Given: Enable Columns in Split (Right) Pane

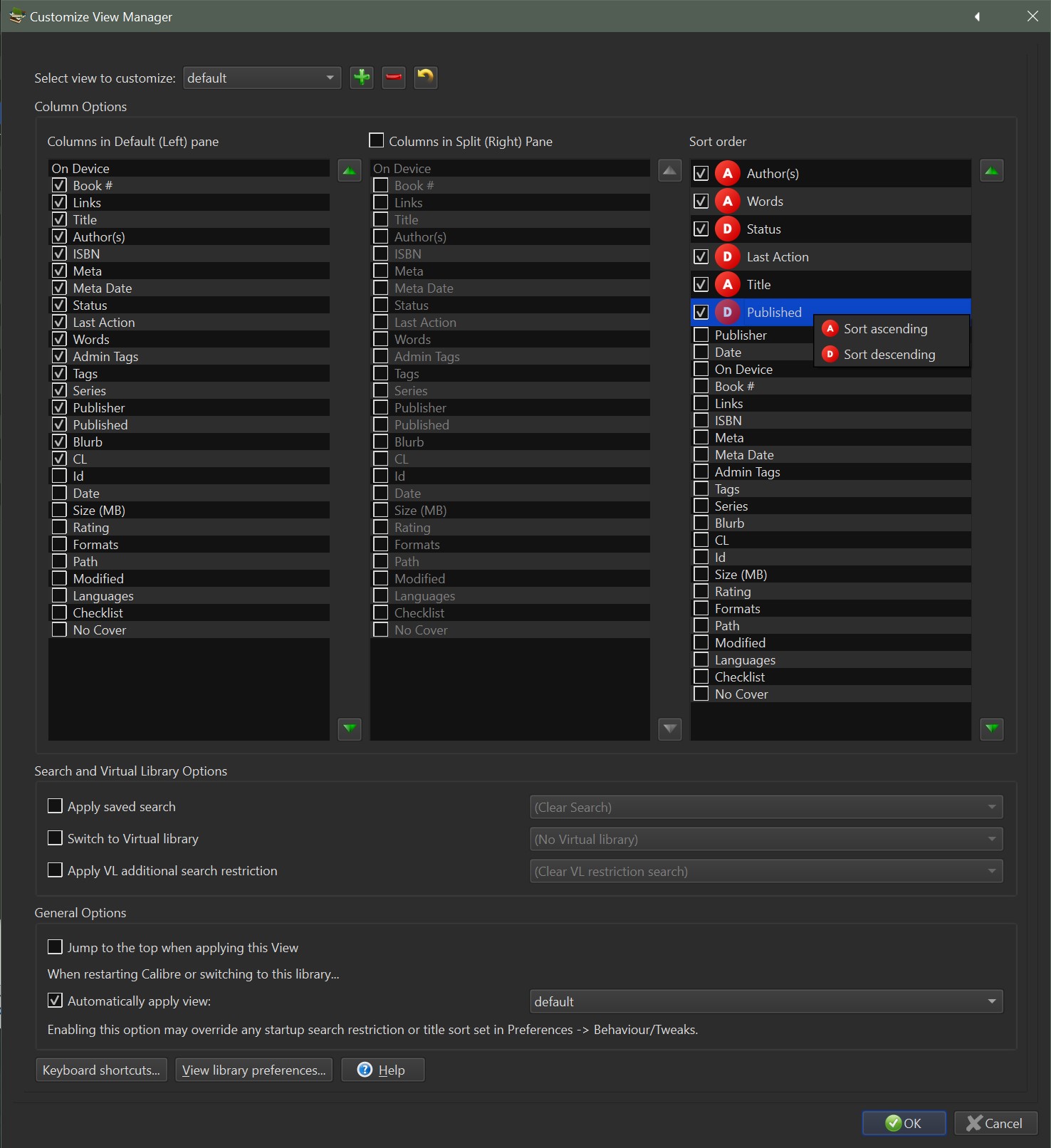Looking at the screenshot, I should [x=377, y=140].
